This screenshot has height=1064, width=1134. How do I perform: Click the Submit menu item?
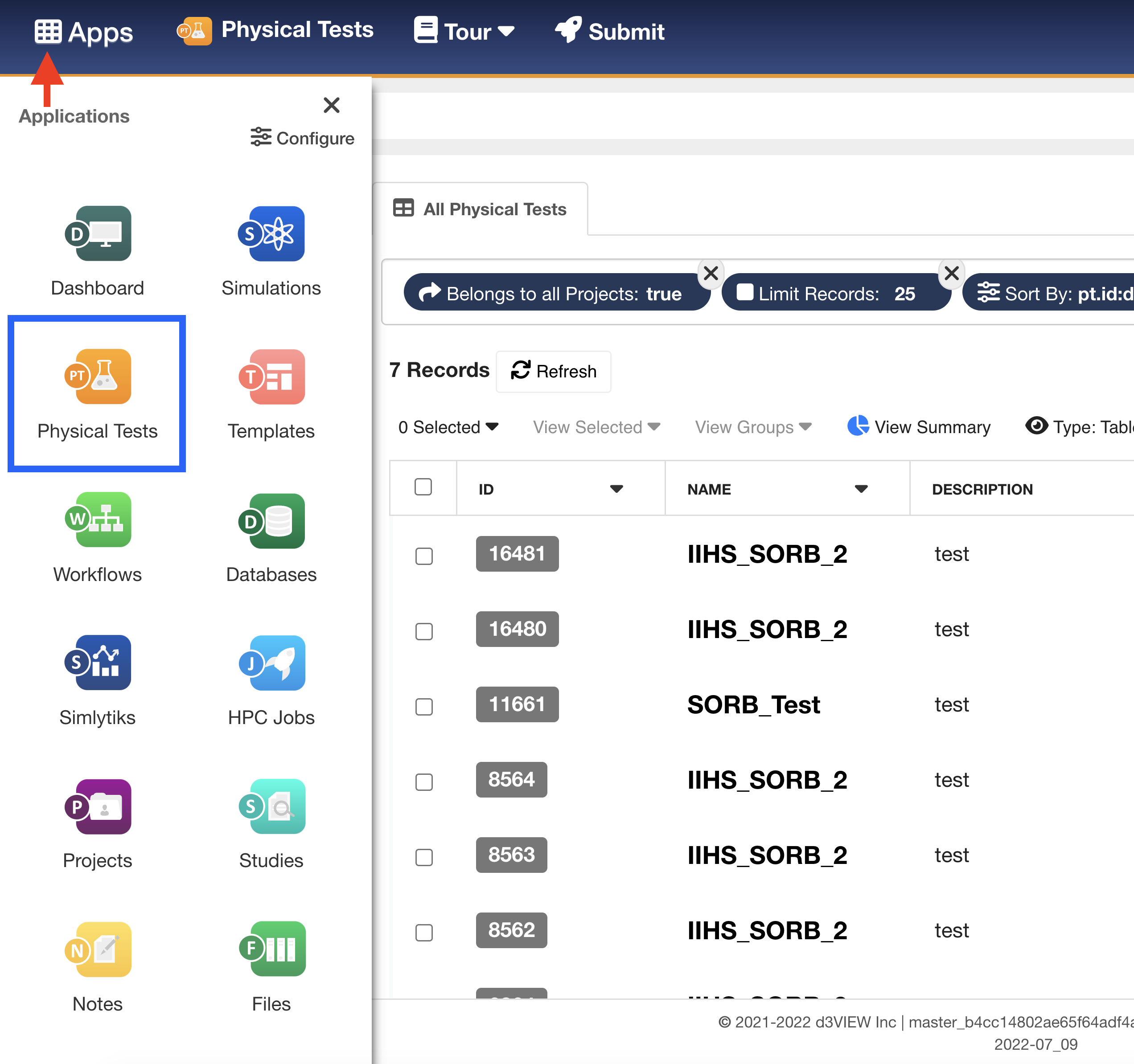click(x=609, y=31)
